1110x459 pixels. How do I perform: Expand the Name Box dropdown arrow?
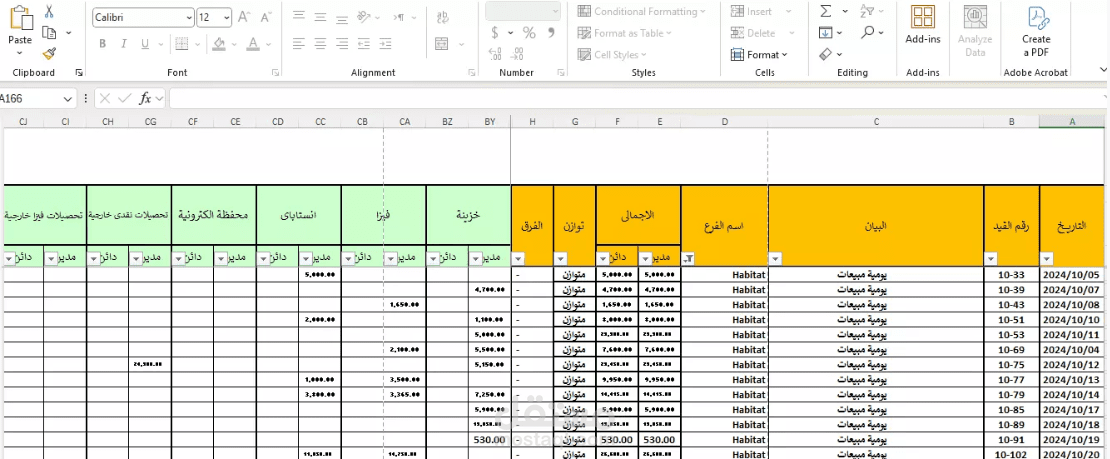click(x=68, y=99)
